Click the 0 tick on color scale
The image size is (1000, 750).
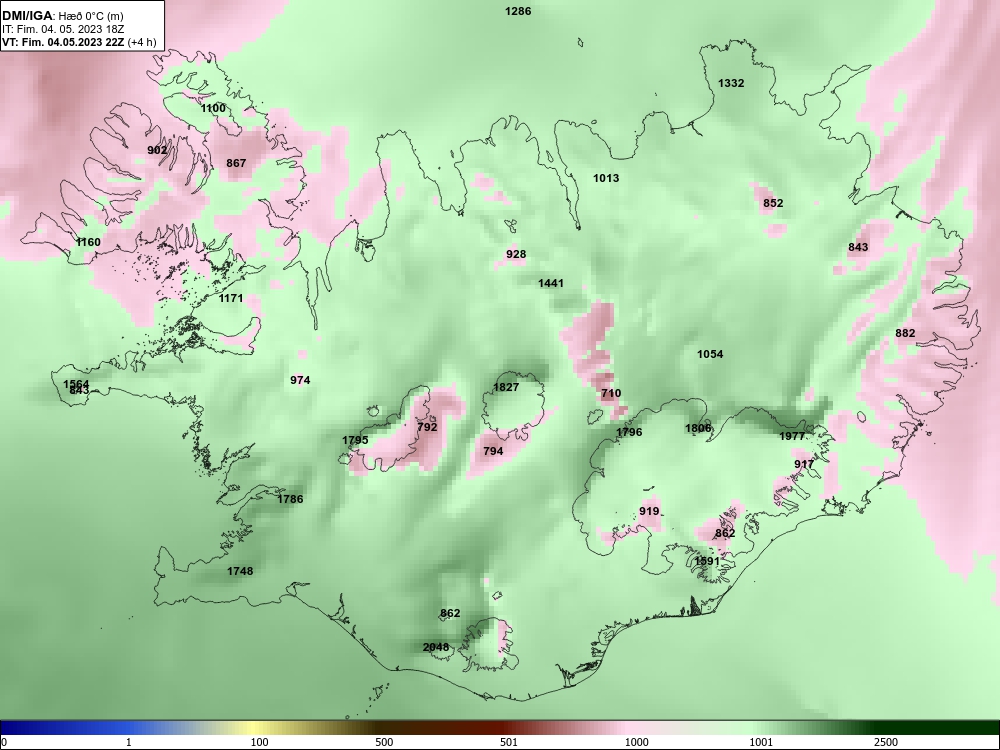coord(4,742)
